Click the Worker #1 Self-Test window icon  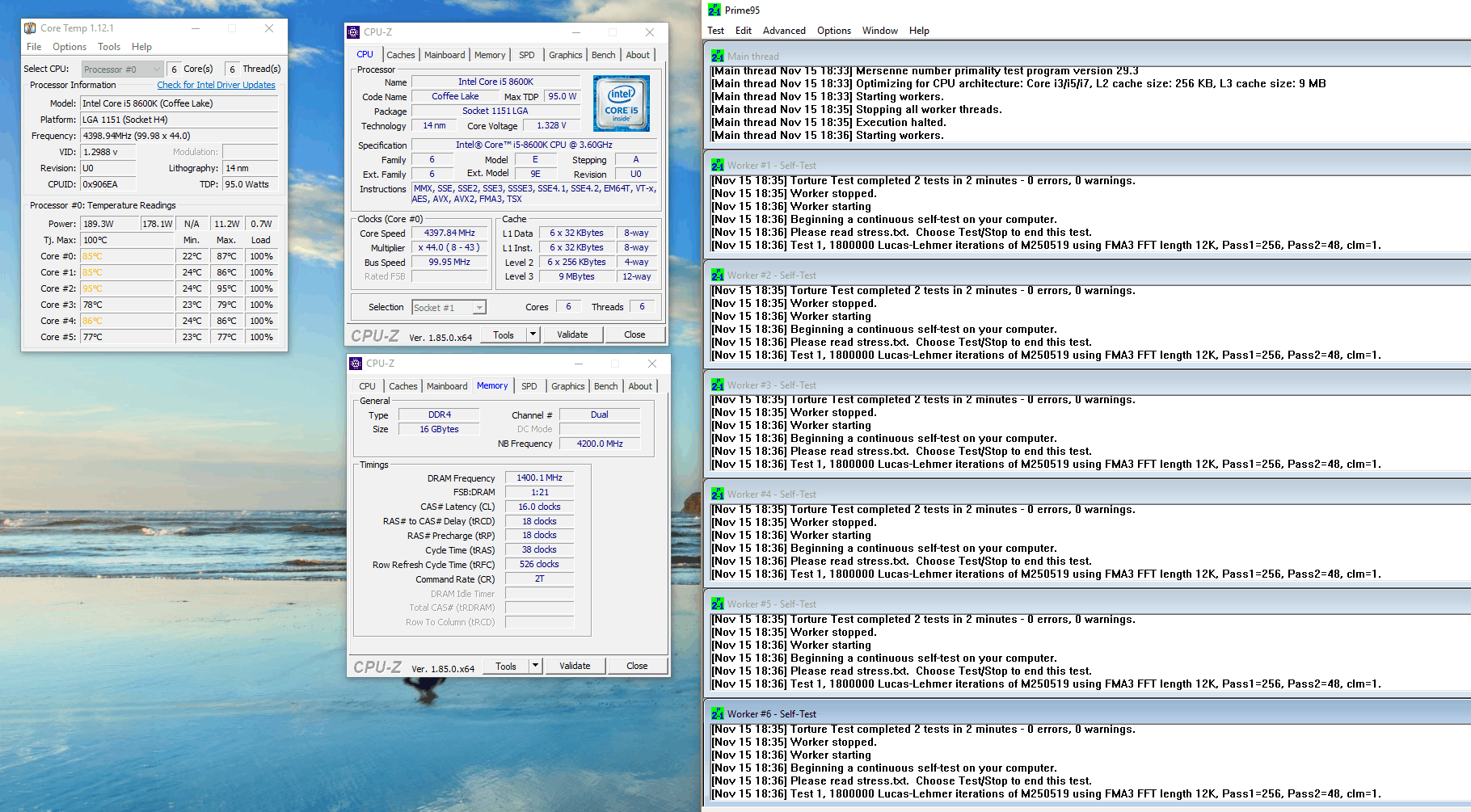pyautogui.click(x=718, y=165)
